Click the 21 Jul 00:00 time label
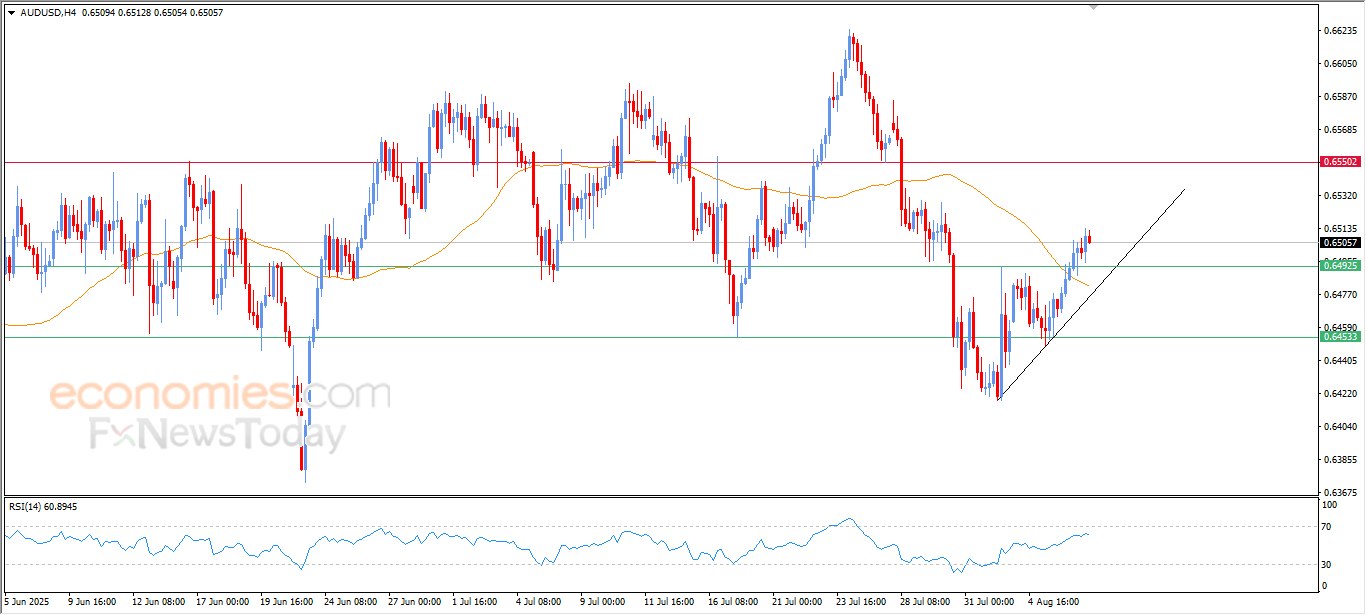 (799, 602)
